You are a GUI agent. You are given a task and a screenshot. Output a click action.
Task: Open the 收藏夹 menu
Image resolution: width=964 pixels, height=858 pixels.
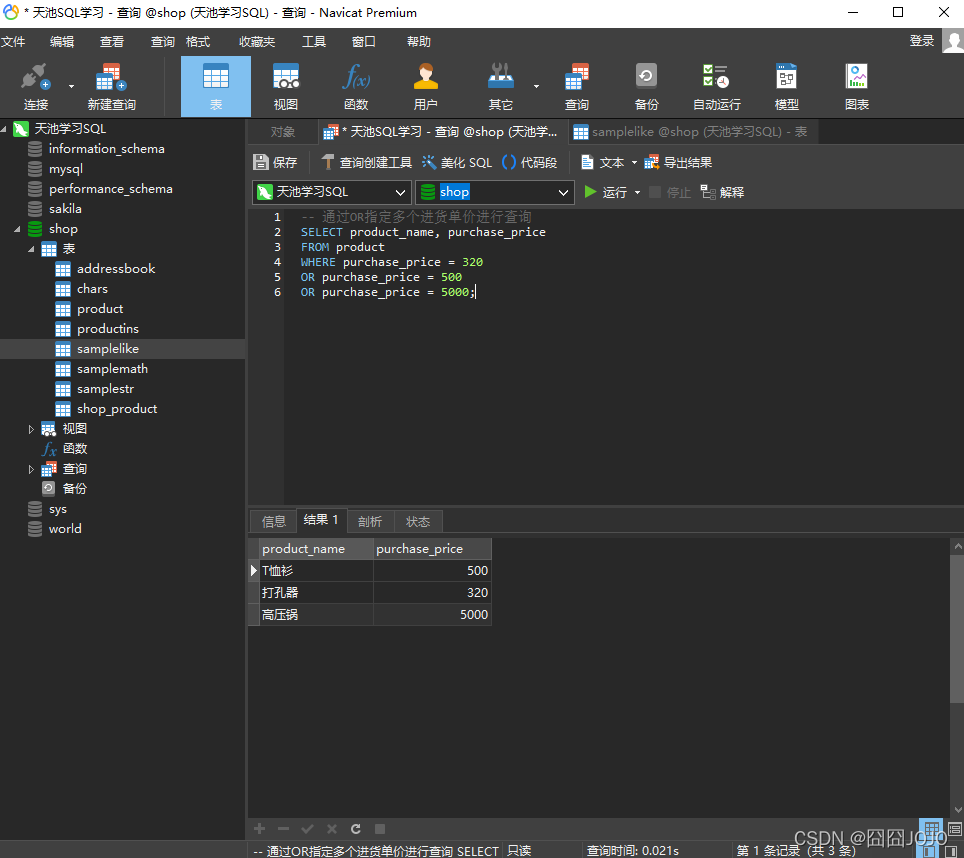pos(257,41)
